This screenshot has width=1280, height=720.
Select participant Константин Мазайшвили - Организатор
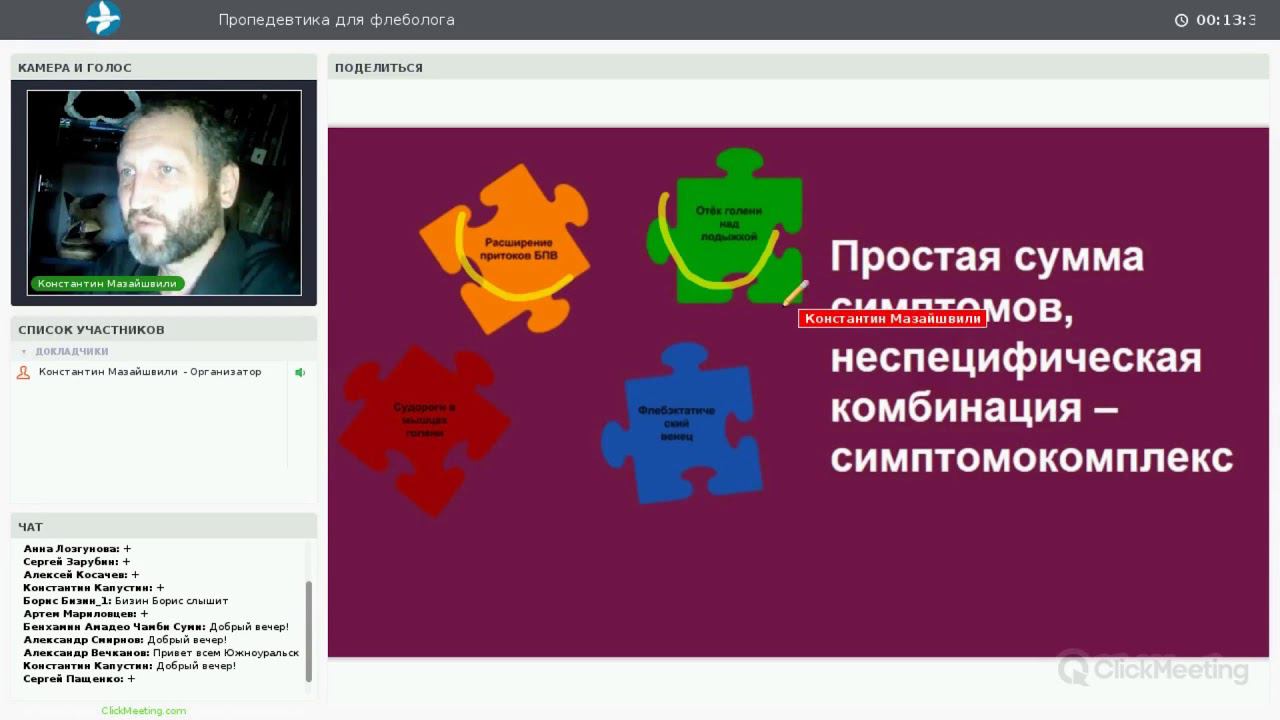151,372
